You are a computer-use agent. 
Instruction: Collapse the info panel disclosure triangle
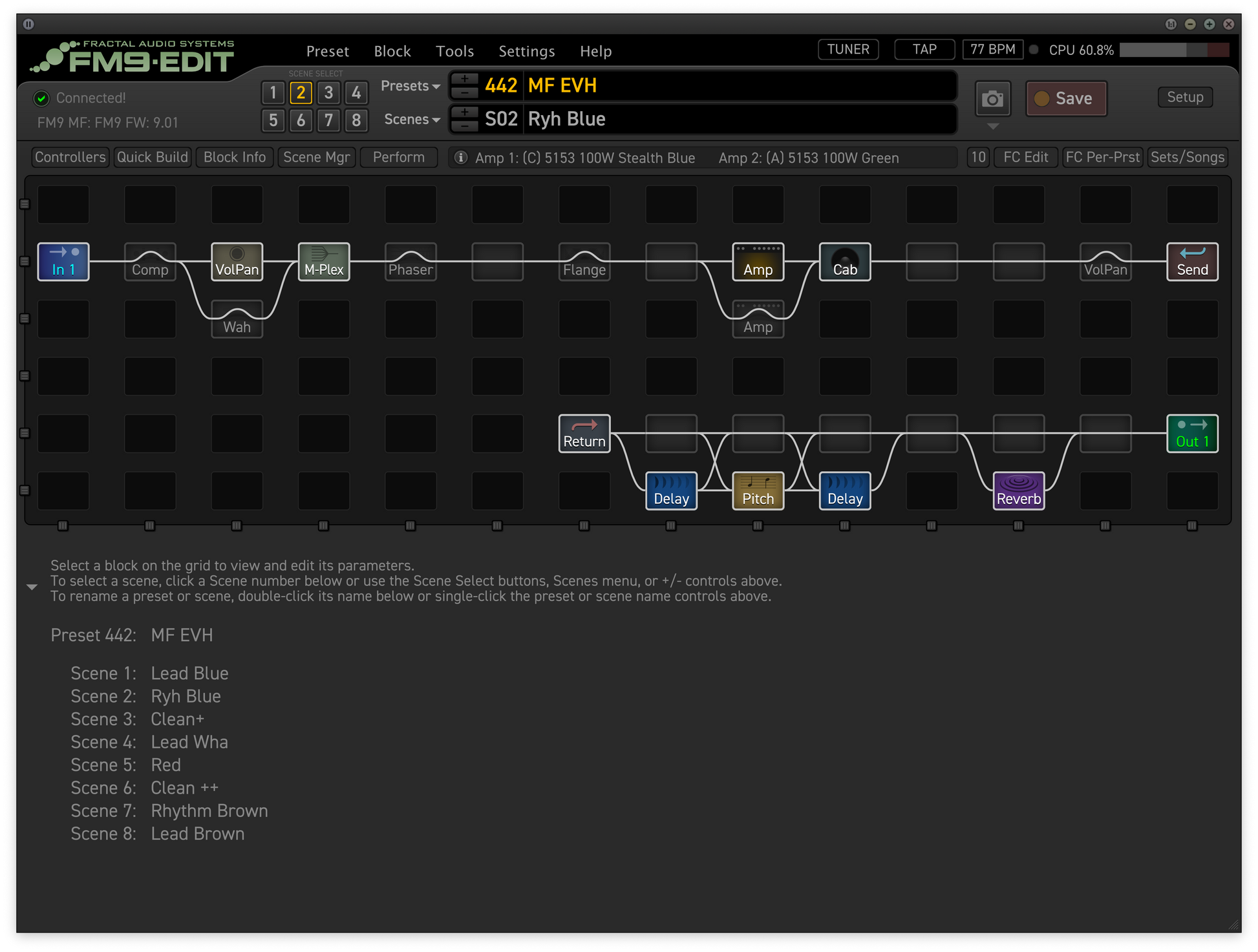pos(32,587)
